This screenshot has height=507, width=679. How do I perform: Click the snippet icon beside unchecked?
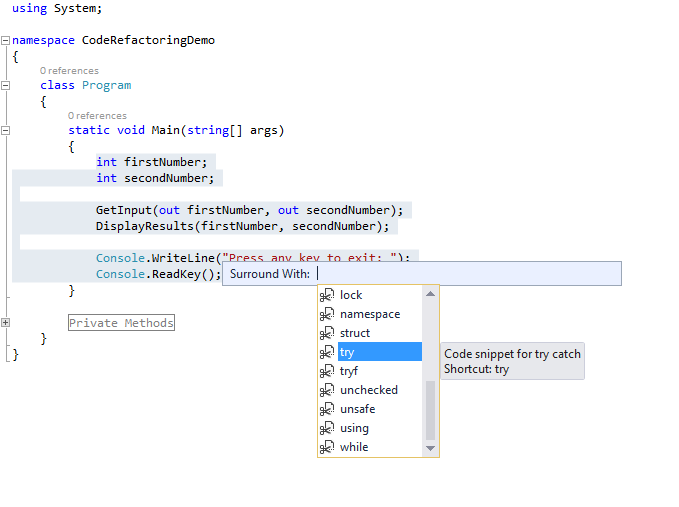pyautogui.click(x=327, y=390)
